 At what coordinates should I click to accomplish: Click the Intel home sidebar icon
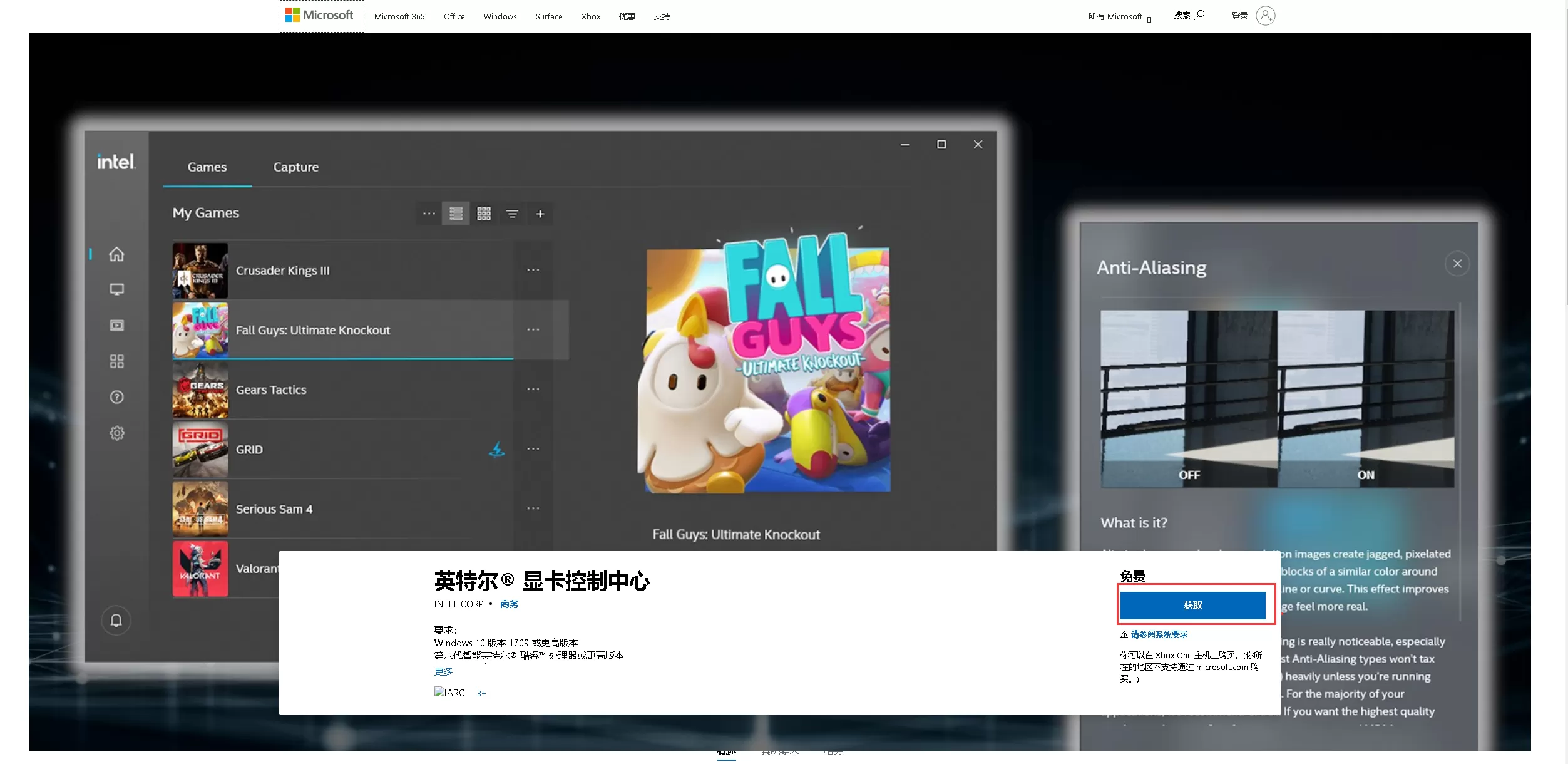pyautogui.click(x=116, y=254)
